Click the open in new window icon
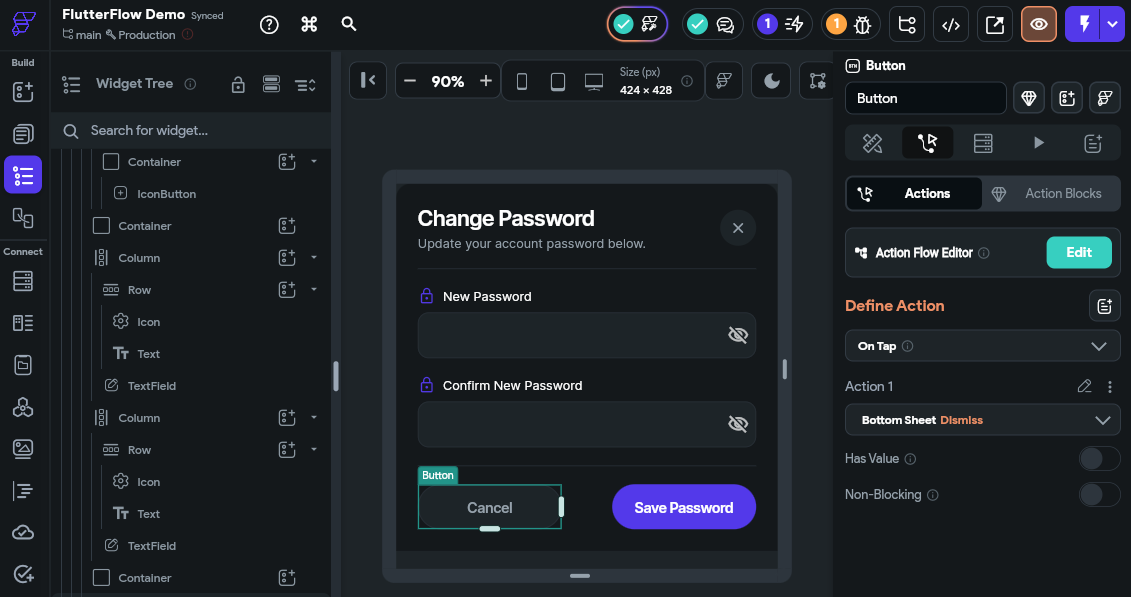Image resolution: width=1131 pixels, height=597 pixels. 995,25
